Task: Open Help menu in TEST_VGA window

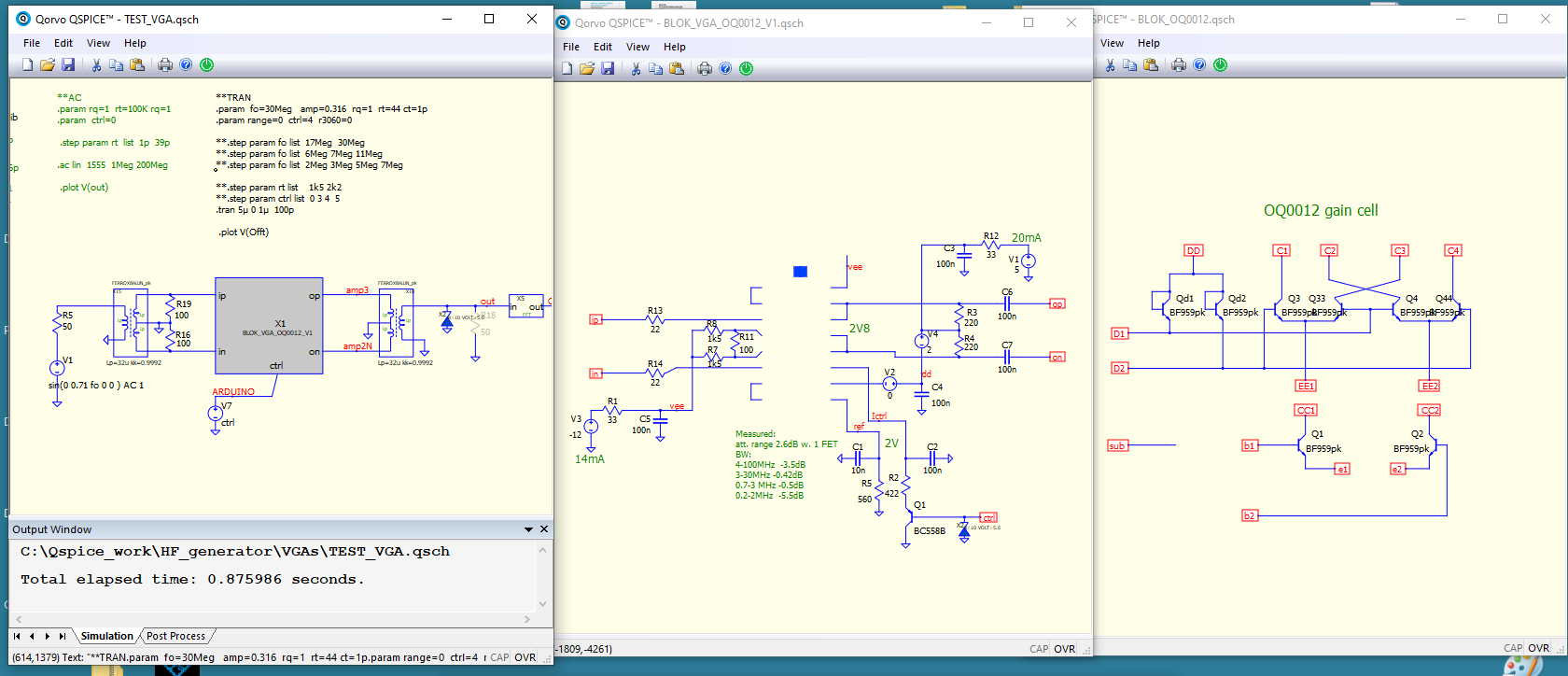Action: click(x=135, y=43)
